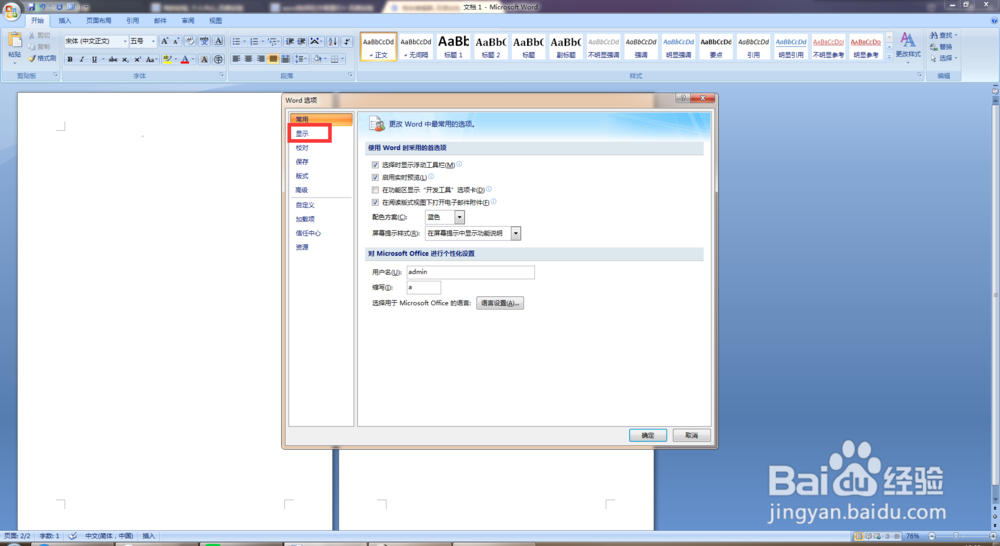Image resolution: width=1000 pixels, height=546 pixels.
Task: Open the Select (选择) dropdown in 编辑
Action: point(944,58)
